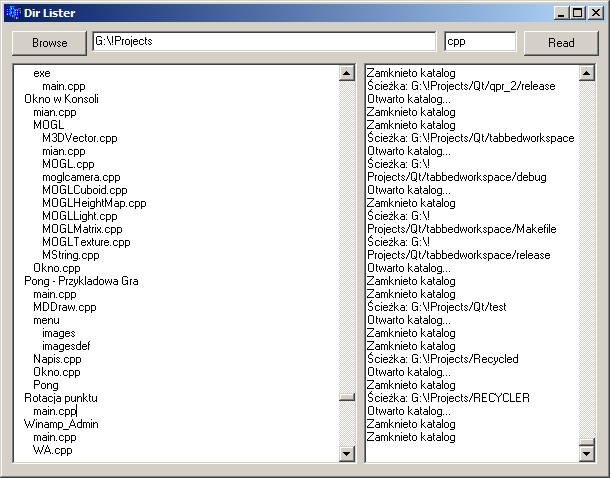
Task: Click MOGLCuboid.cpp in the file list
Action: coord(85,190)
